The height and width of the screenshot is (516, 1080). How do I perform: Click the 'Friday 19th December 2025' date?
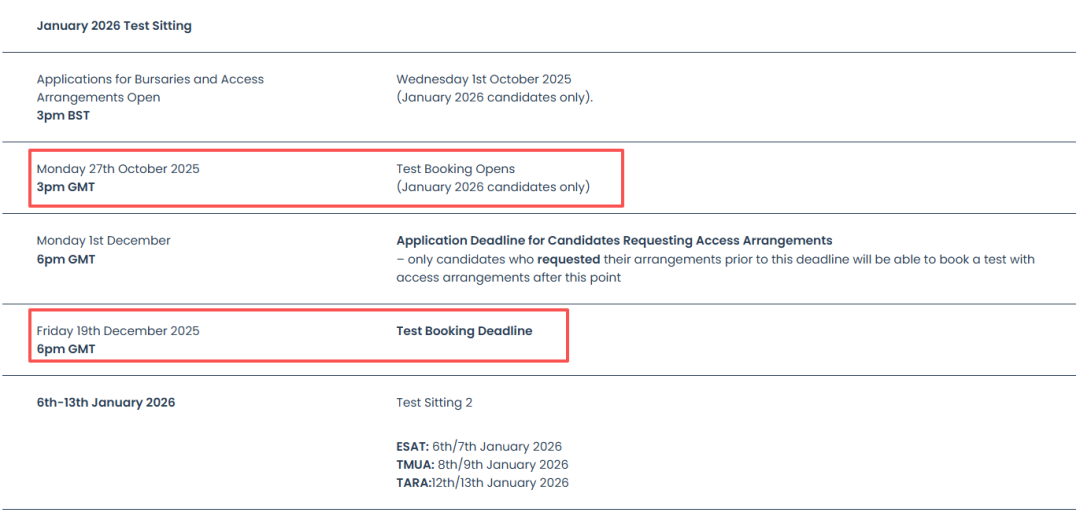(118, 331)
